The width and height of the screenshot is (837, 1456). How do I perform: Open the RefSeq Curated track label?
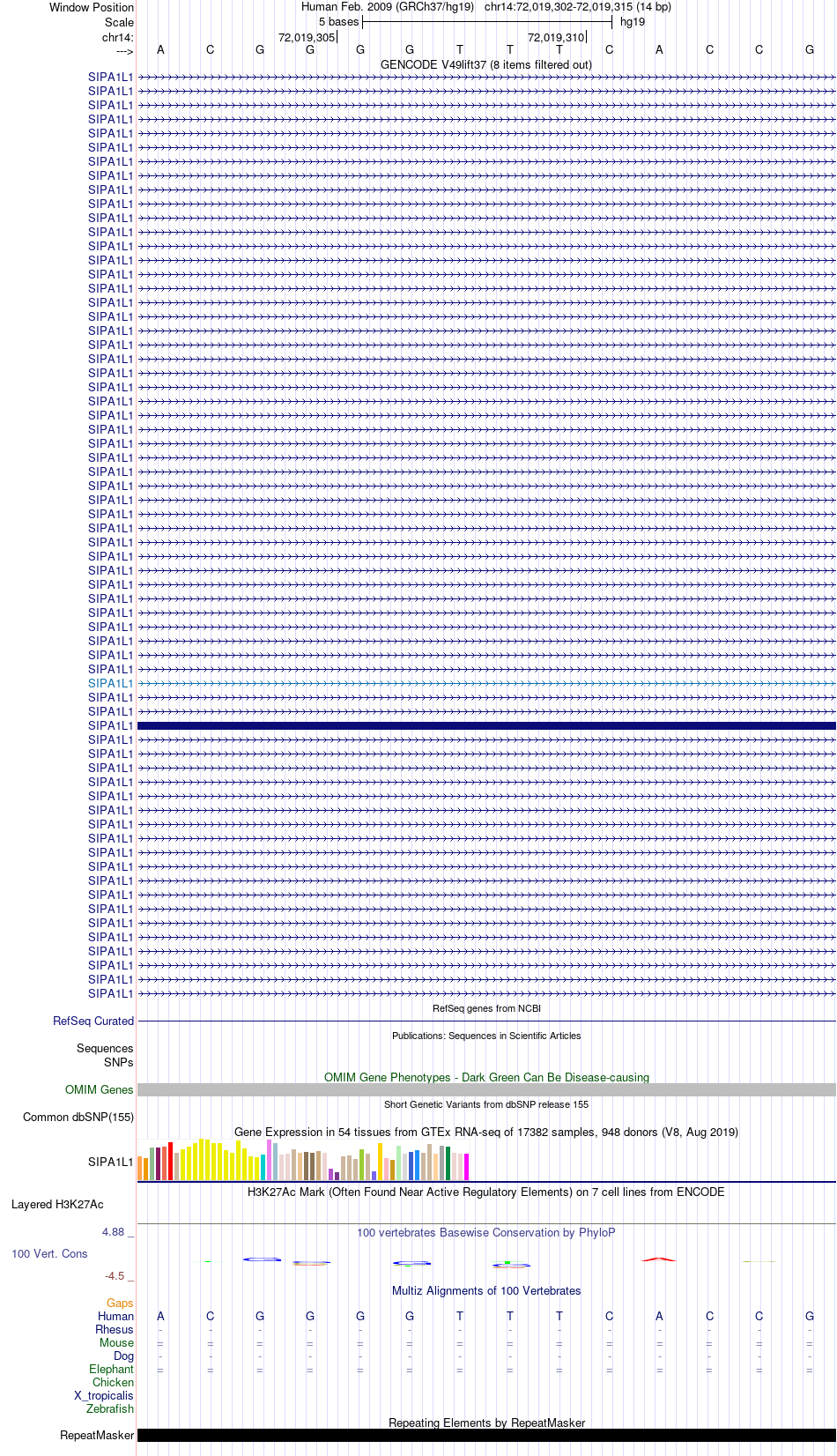(93, 1021)
